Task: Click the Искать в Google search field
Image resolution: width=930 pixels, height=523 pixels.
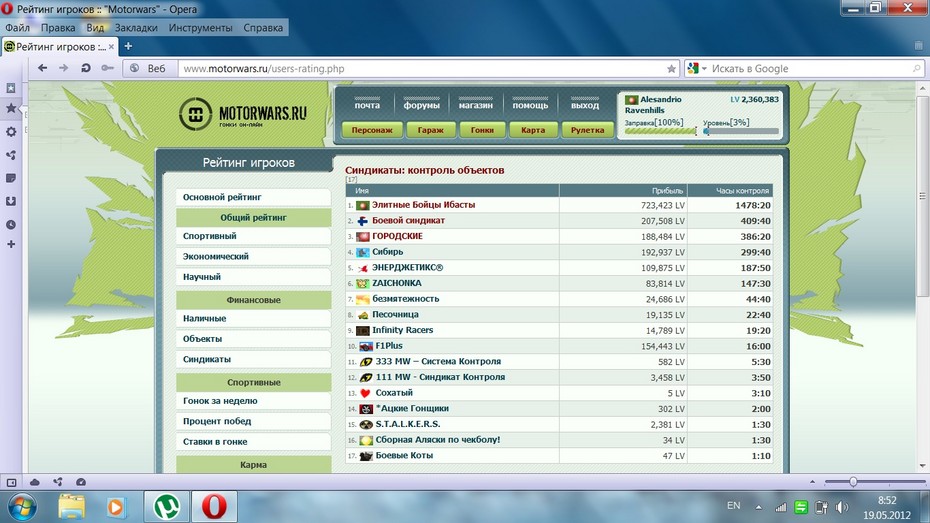Action: click(x=810, y=69)
